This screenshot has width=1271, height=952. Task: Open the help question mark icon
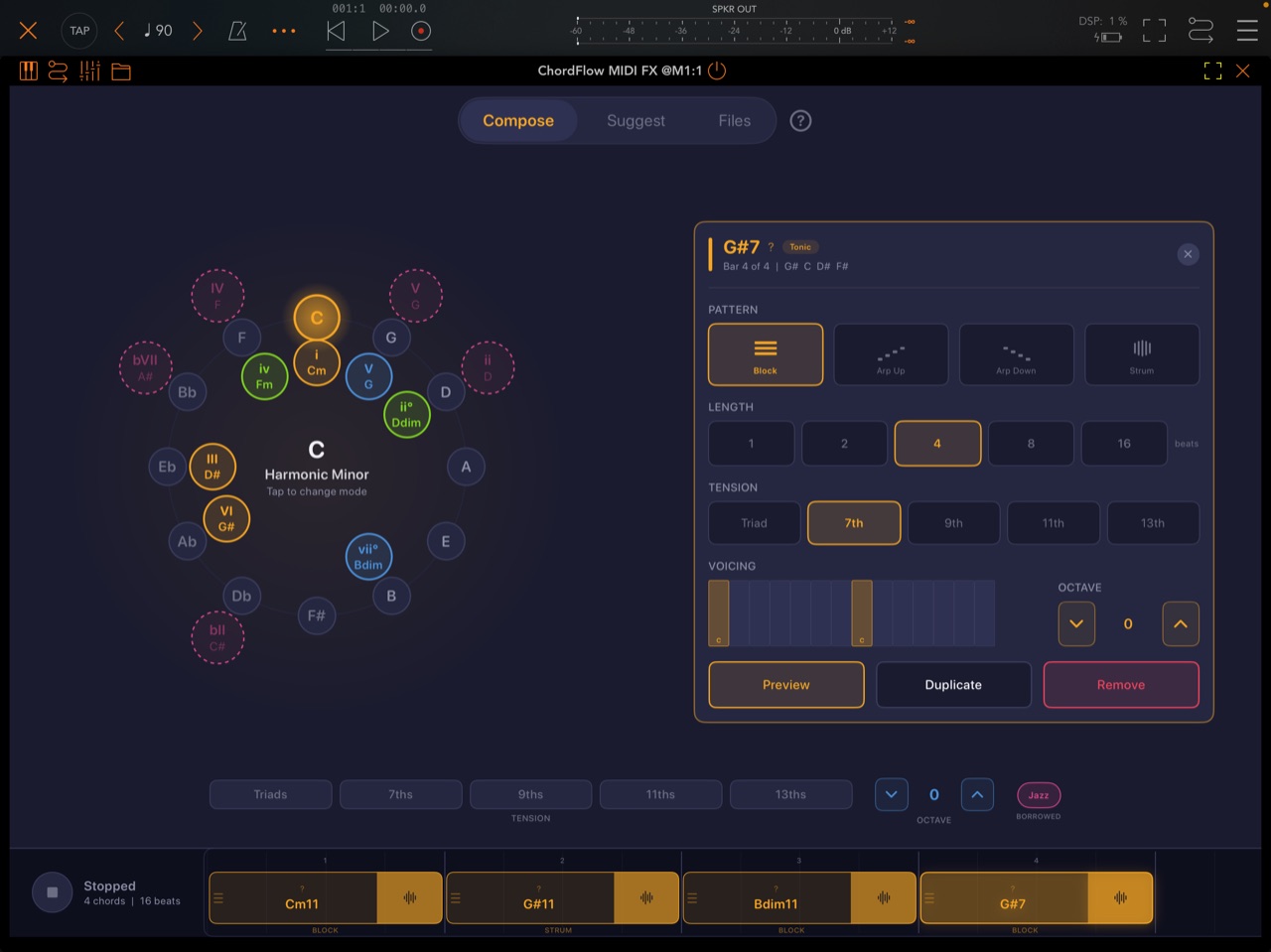[800, 120]
